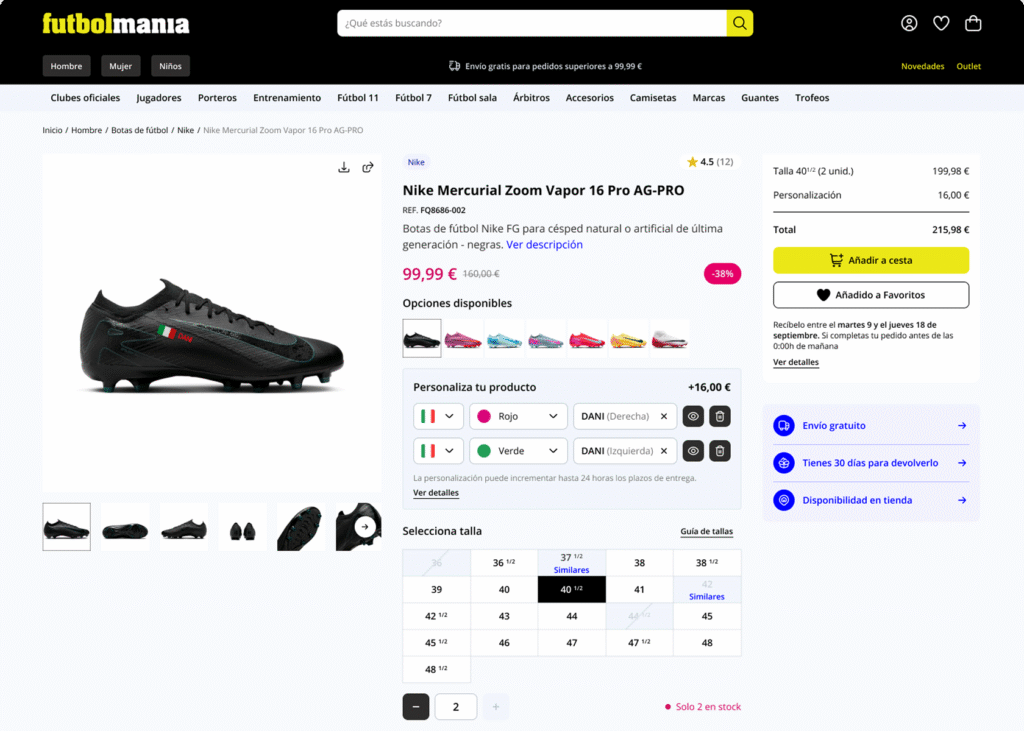The height and width of the screenshot is (731, 1024).
Task: Open the shopping bag cart icon
Action: tap(973, 23)
